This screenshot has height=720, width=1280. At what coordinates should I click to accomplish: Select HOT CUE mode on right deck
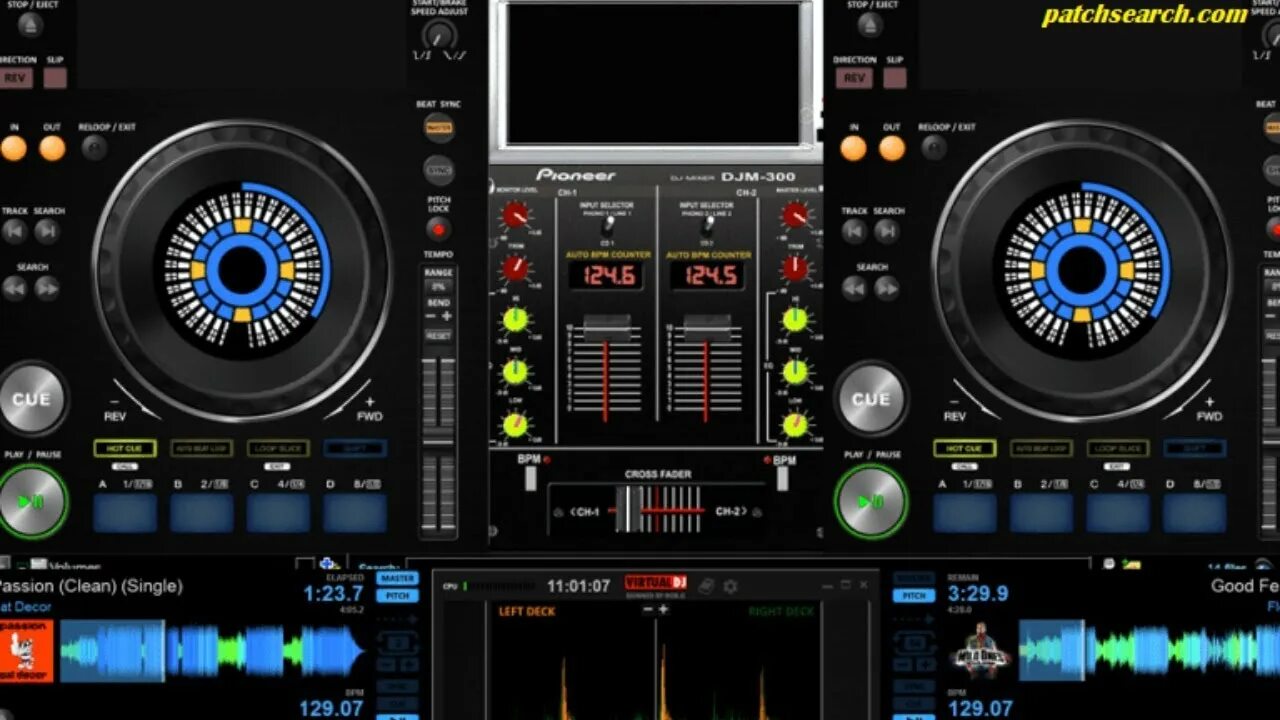pos(964,449)
